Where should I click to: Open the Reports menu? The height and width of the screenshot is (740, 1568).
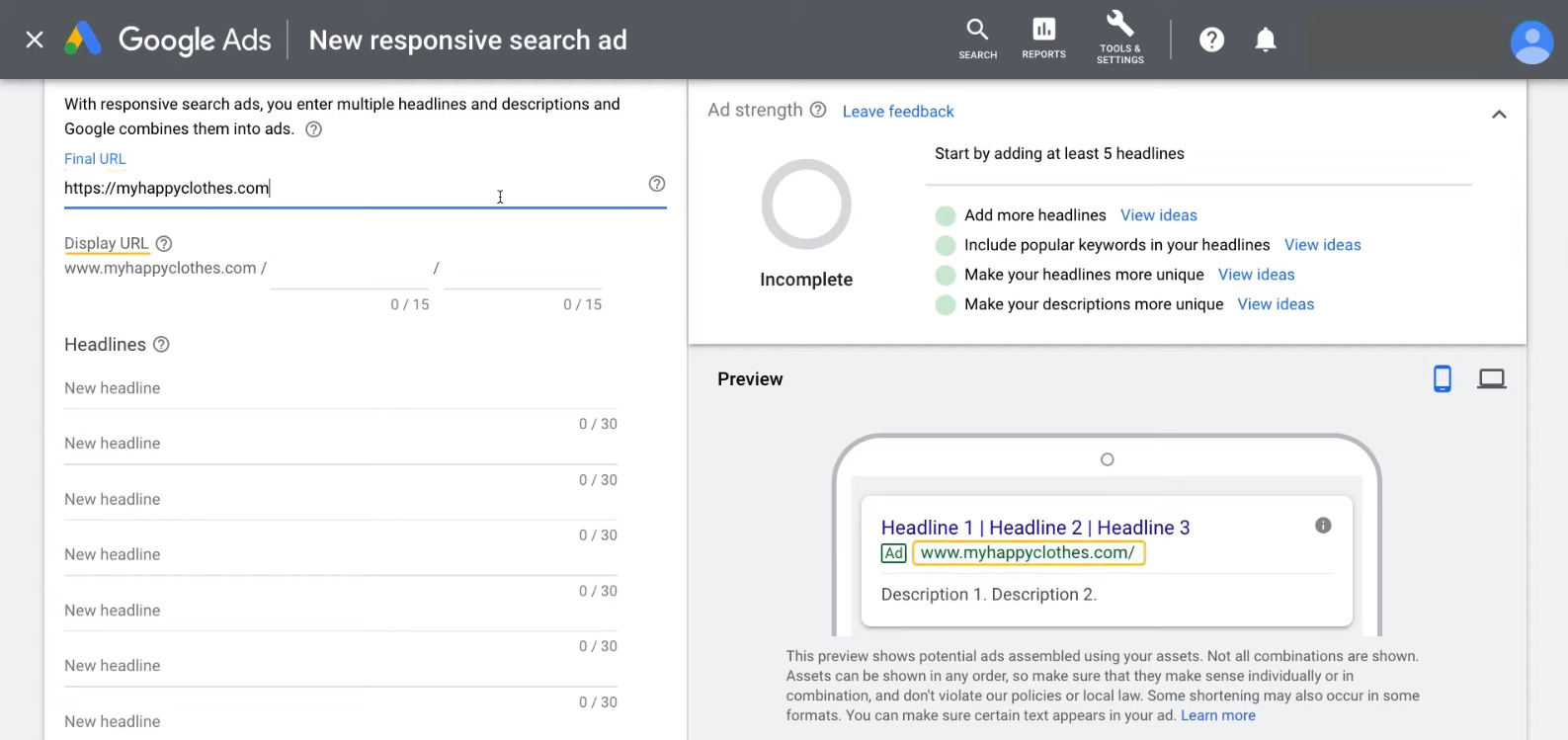[x=1043, y=40]
